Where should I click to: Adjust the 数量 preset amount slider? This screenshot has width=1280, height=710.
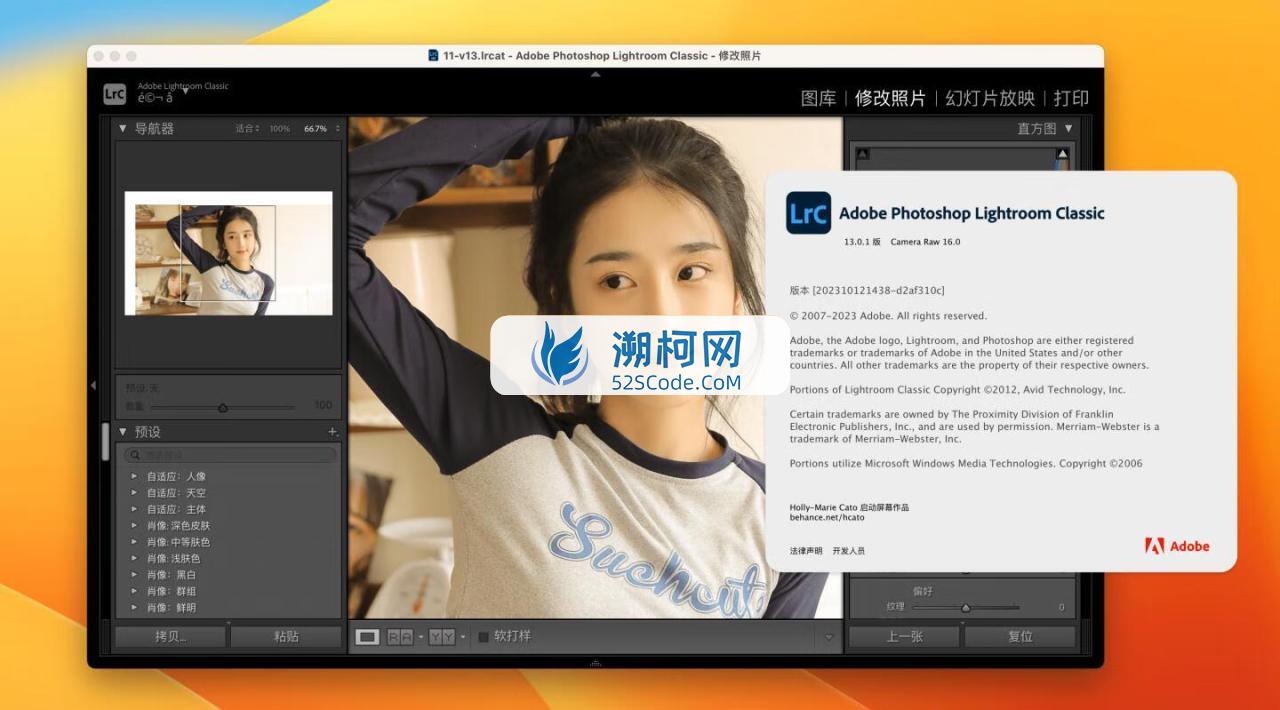pos(223,407)
